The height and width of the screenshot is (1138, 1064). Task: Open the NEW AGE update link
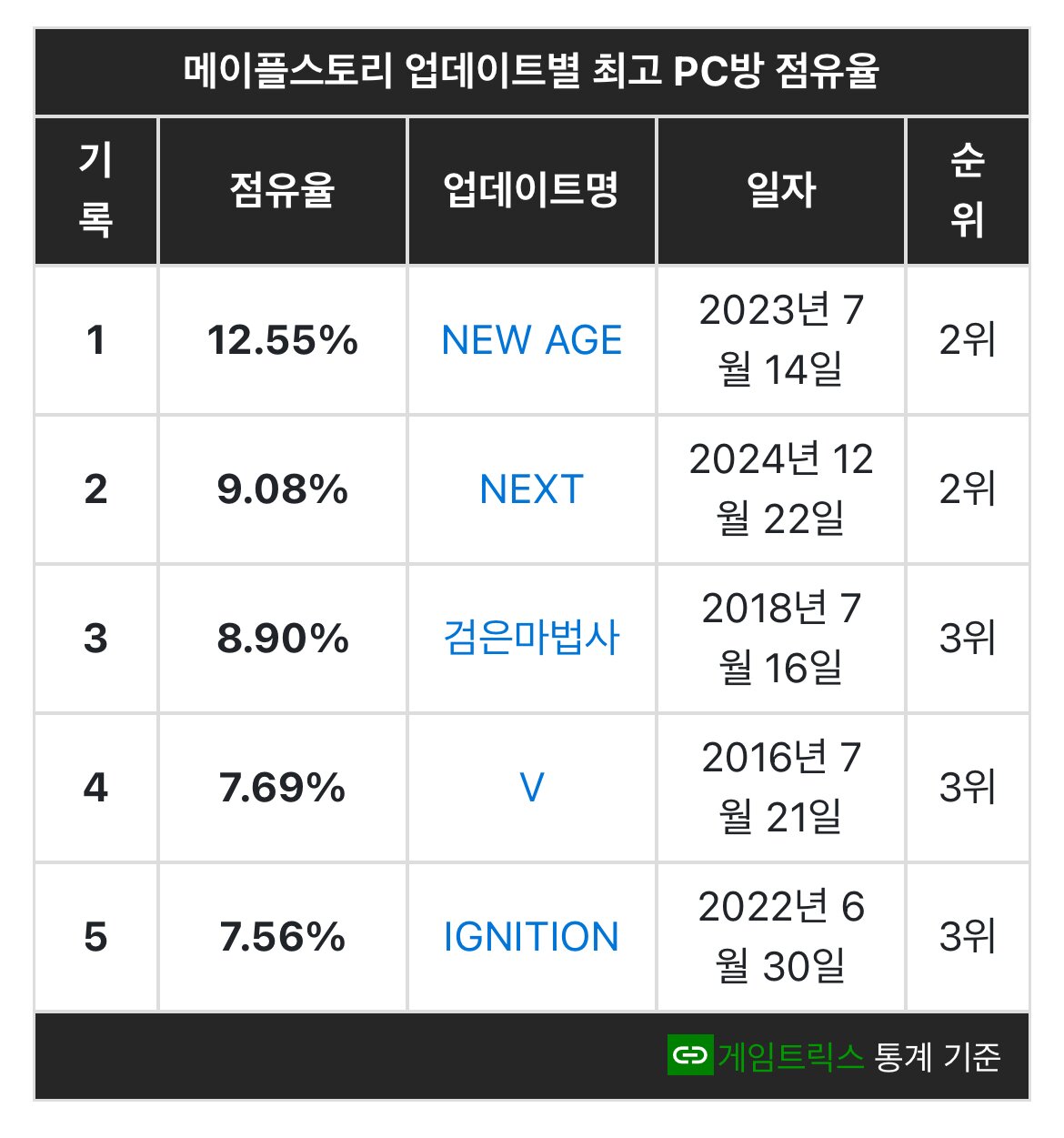point(532,340)
